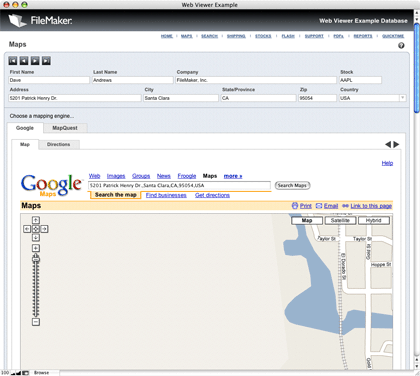Open the MAPS navigation link
Viewport: 420px width, 376px height.
click(x=187, y=36)
